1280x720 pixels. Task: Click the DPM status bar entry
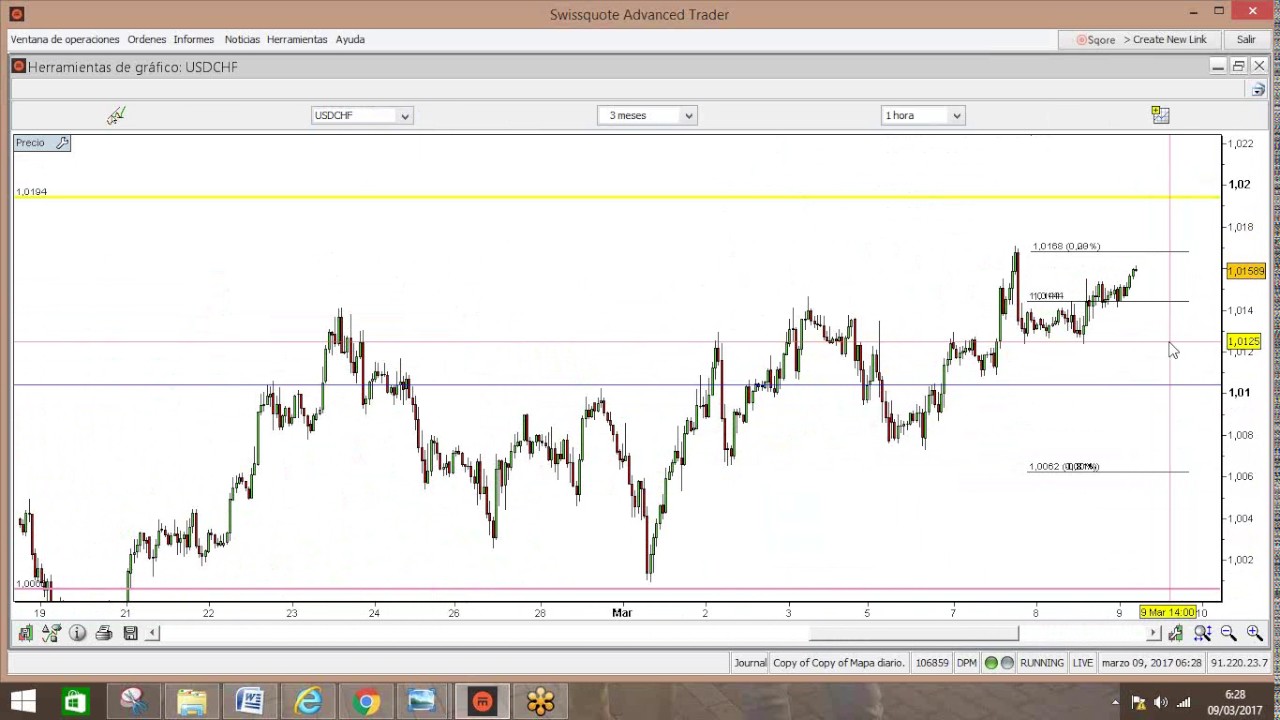(966, 663)
